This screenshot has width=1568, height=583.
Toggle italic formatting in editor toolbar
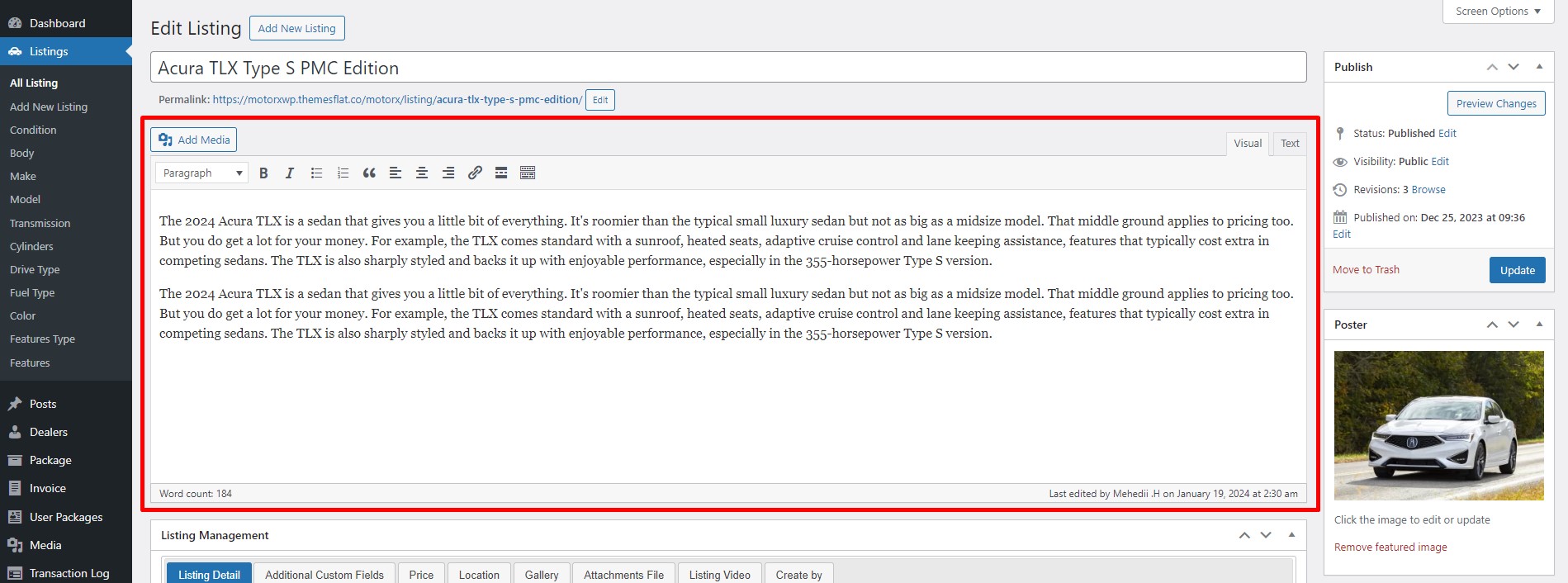coord(290,173)
